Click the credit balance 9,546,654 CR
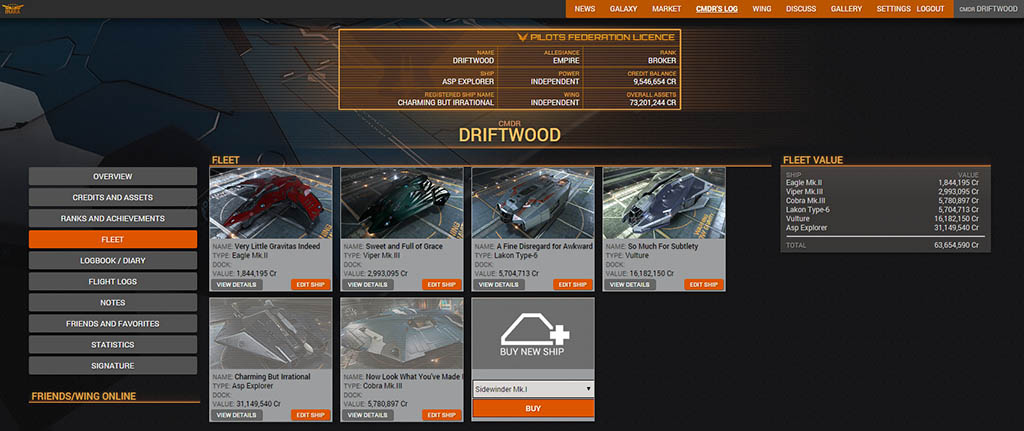This screenshot has height=431, width=1024. pyautogui.click(x=655, y=82)
